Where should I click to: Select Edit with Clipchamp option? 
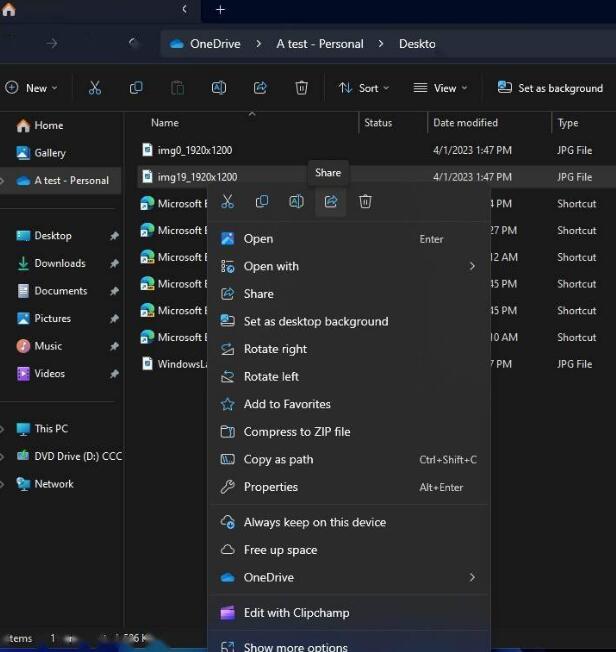[296, 613]
